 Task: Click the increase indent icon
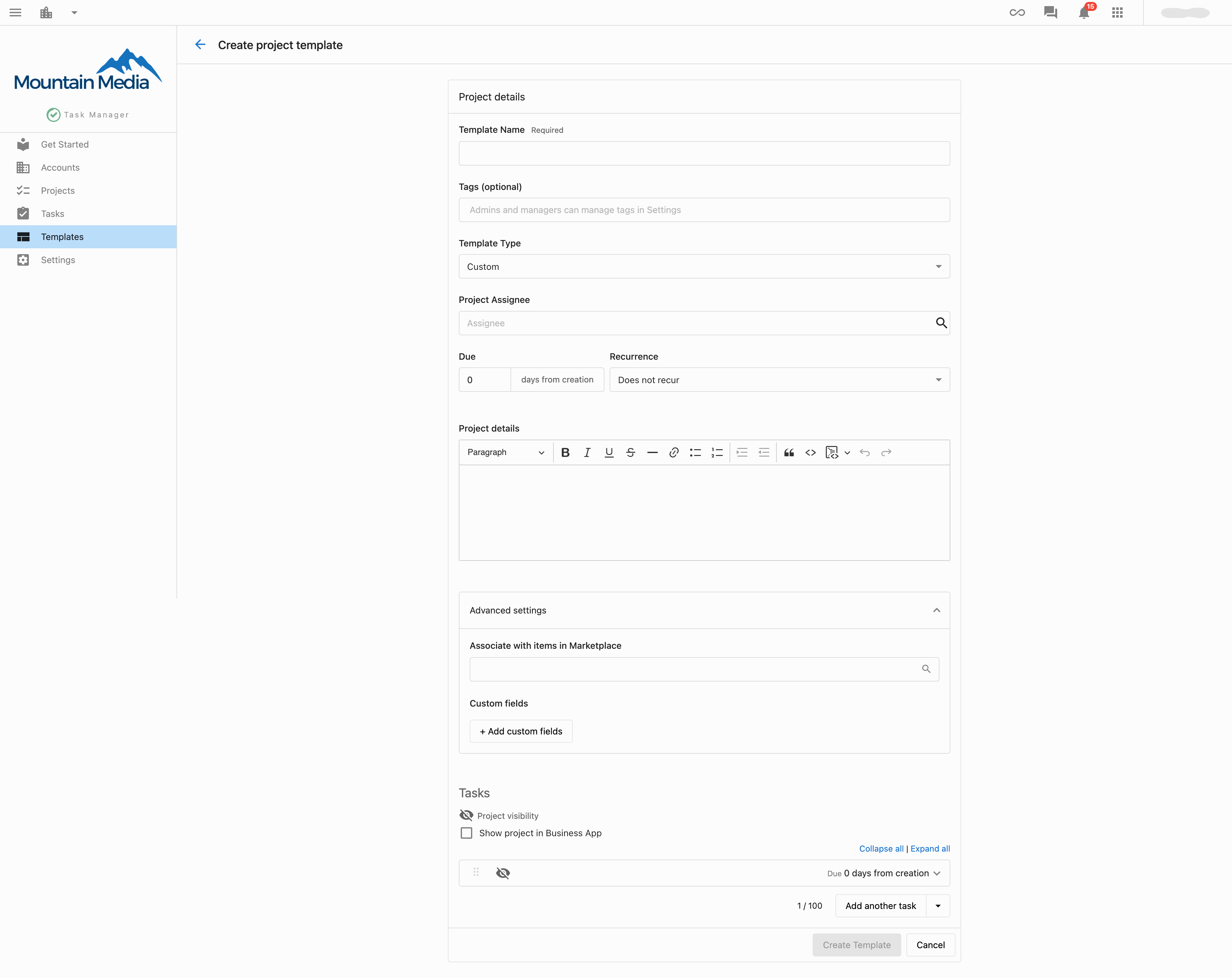[x=742, y=452]
